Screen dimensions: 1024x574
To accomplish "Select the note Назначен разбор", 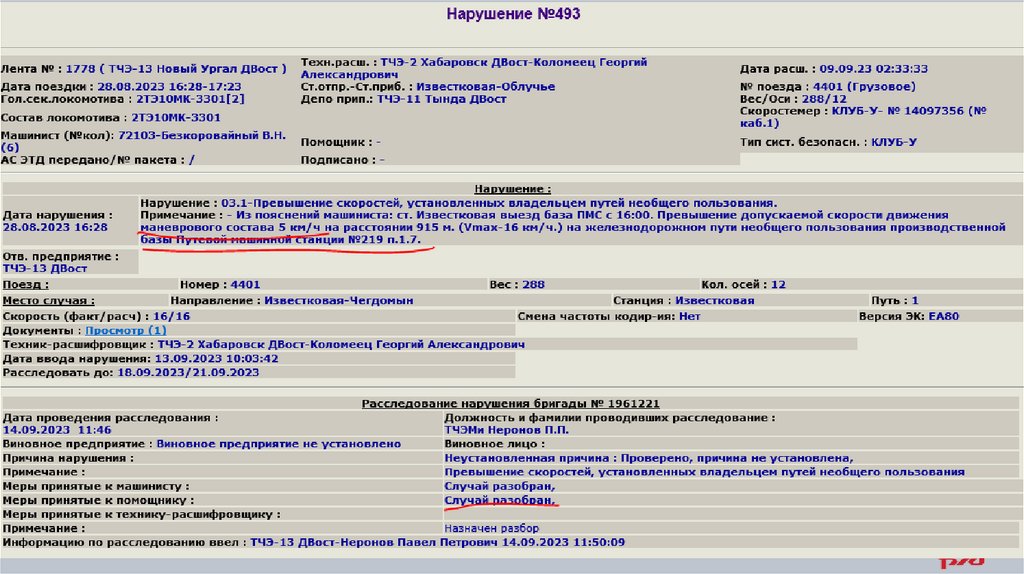I will (x=491, y=528).
